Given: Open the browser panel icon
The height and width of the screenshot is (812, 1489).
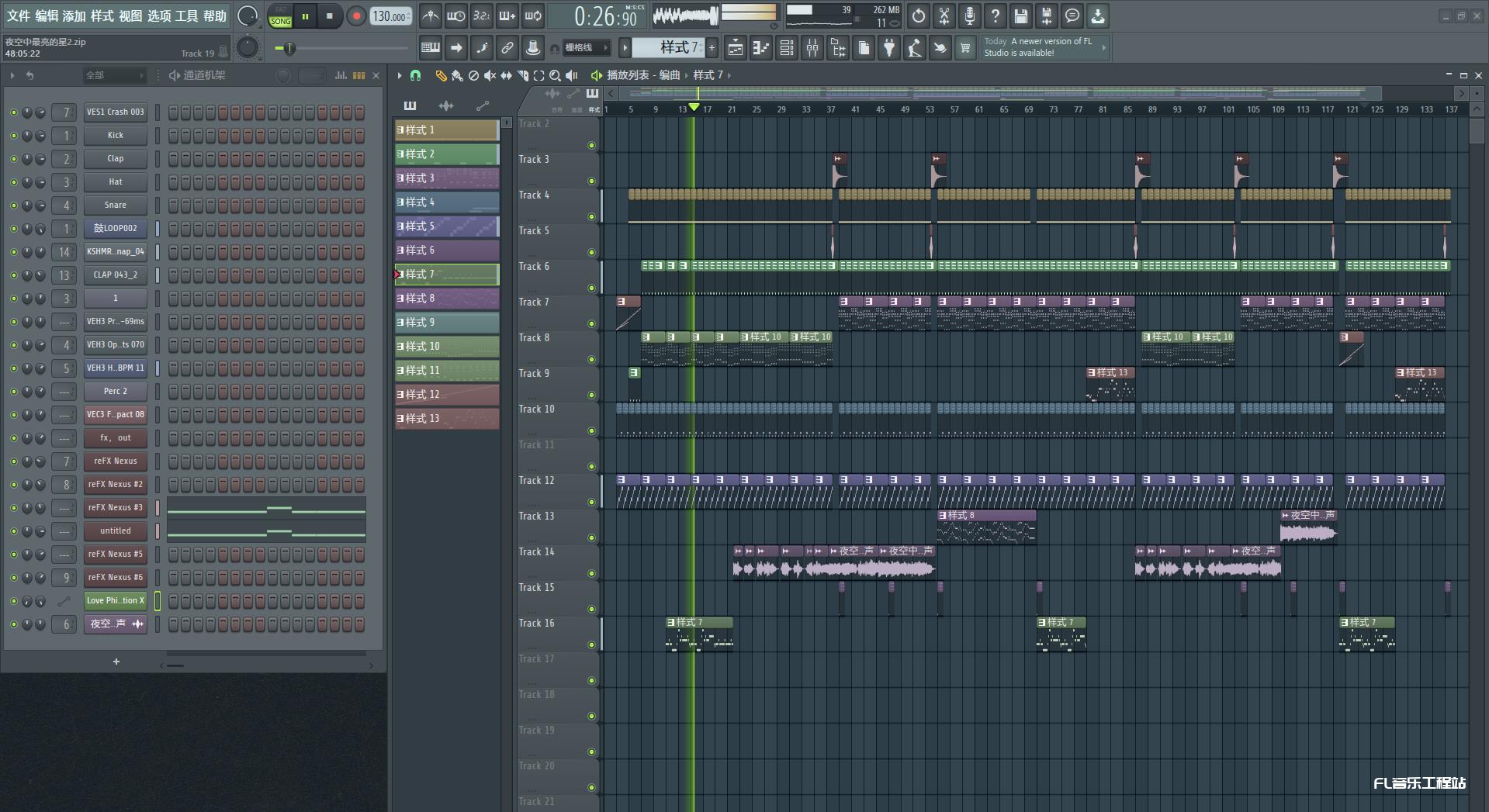Looking at the screenshot, I should pyautogui.click(x=838, y=48).
